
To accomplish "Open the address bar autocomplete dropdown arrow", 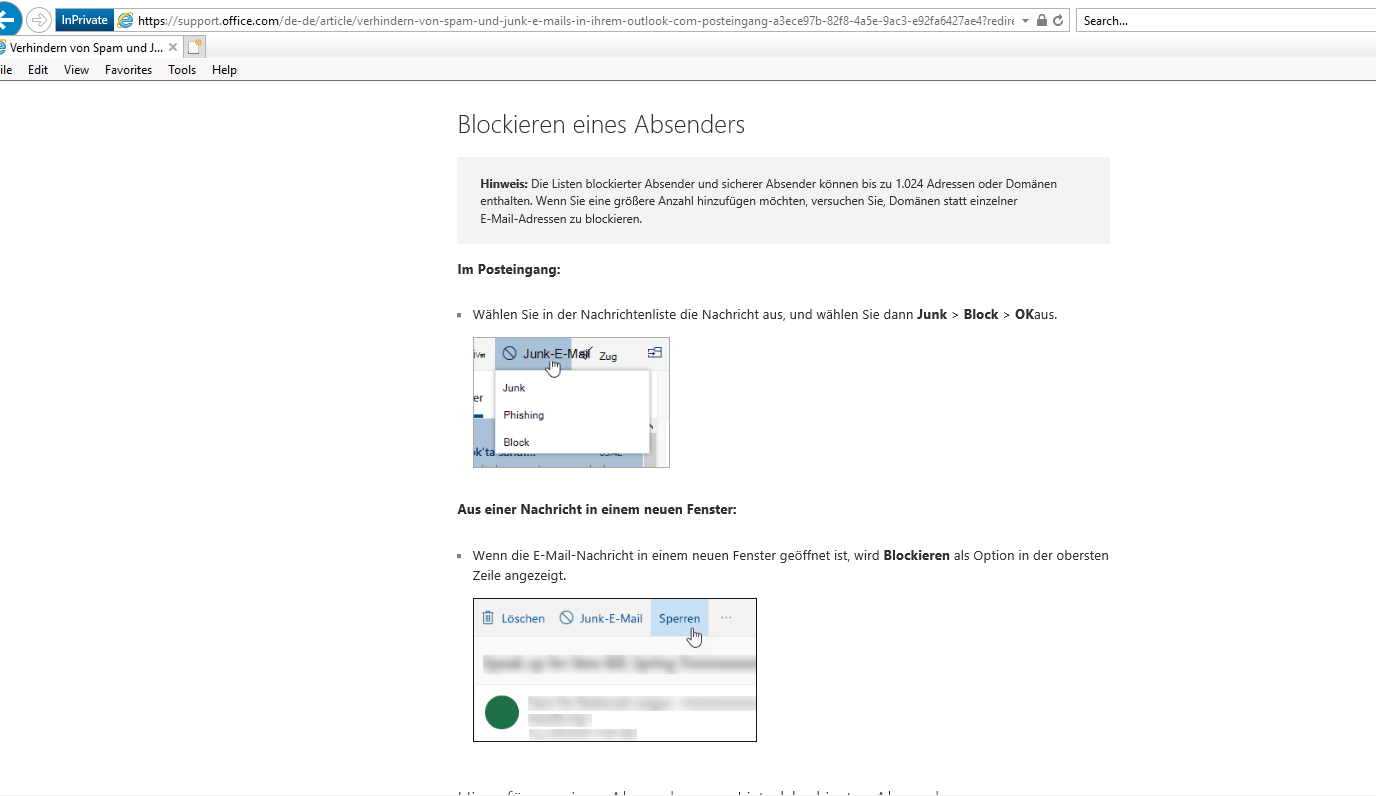I will [1026, 21].
